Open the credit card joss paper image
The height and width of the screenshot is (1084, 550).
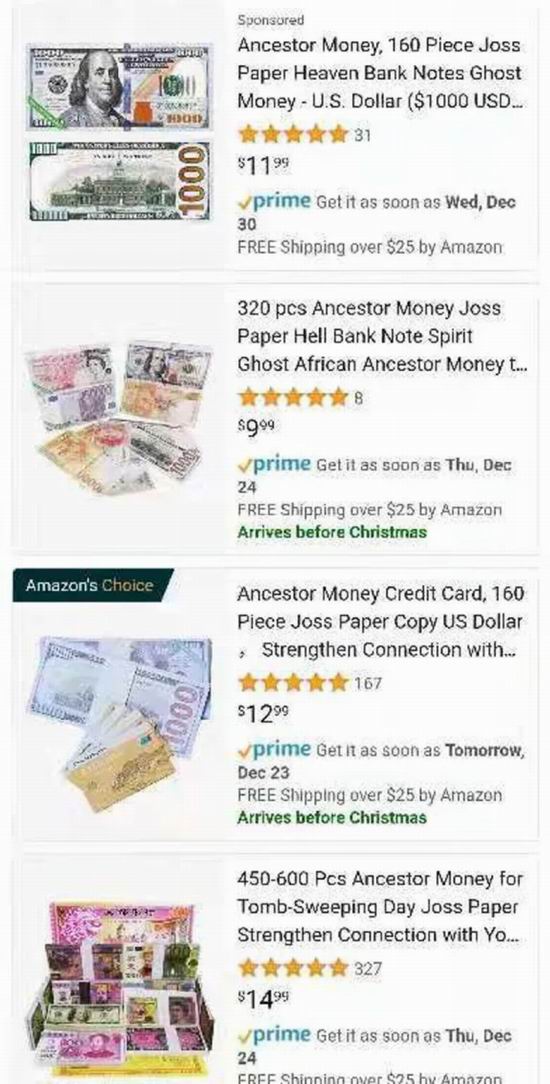119,723
